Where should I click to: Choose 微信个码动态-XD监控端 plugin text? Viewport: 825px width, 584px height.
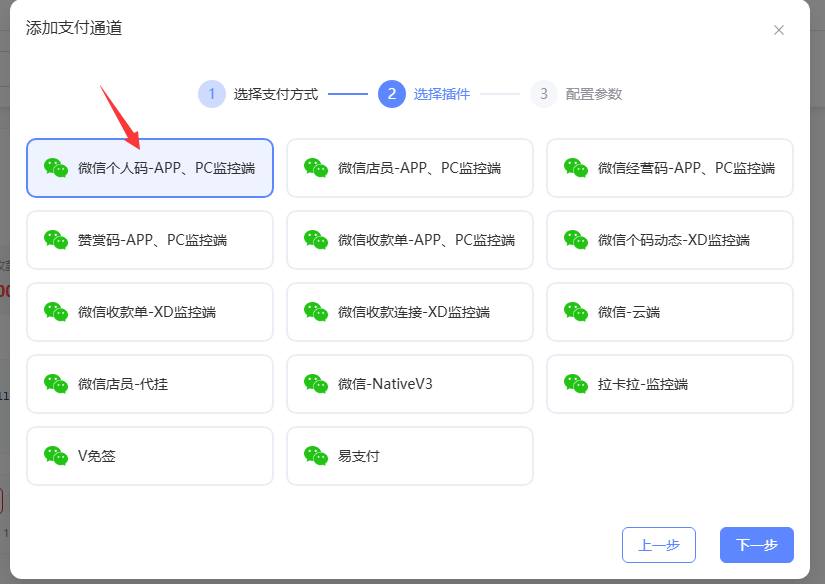pos(673,240)
